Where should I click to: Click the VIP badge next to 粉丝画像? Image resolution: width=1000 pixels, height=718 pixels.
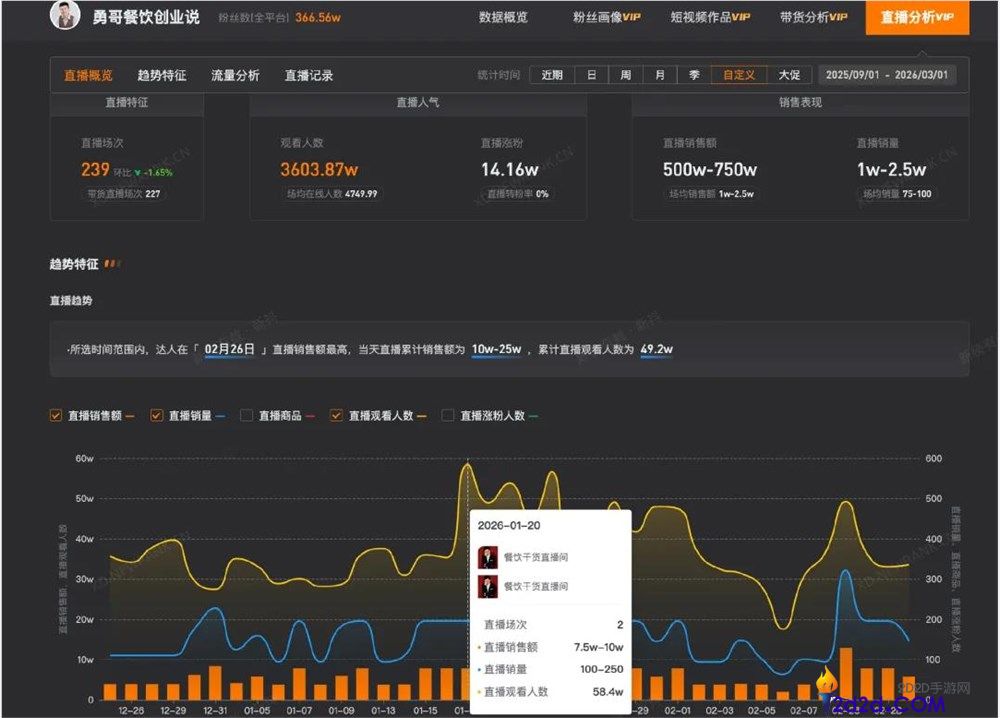(631, 17)
